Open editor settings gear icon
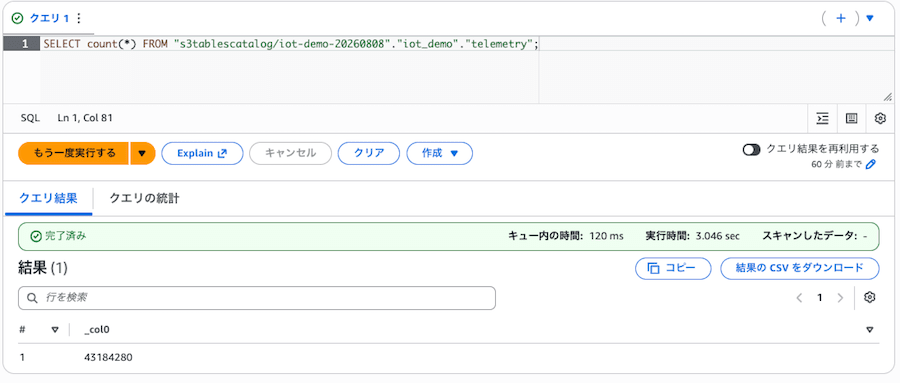This screenshot has height=383, width=900. 880,118
